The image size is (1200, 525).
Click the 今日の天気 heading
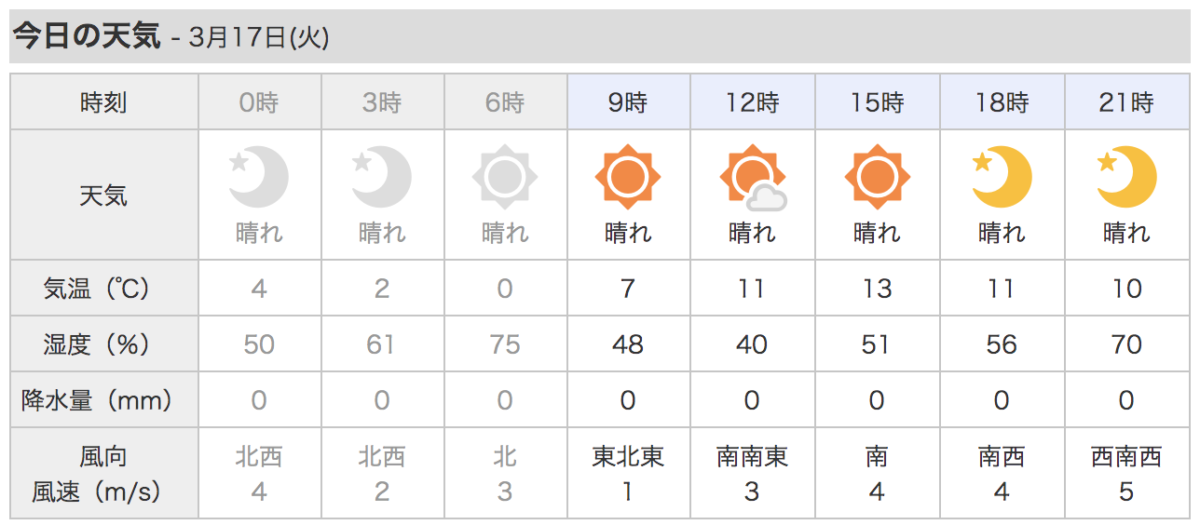click(86, 36)
